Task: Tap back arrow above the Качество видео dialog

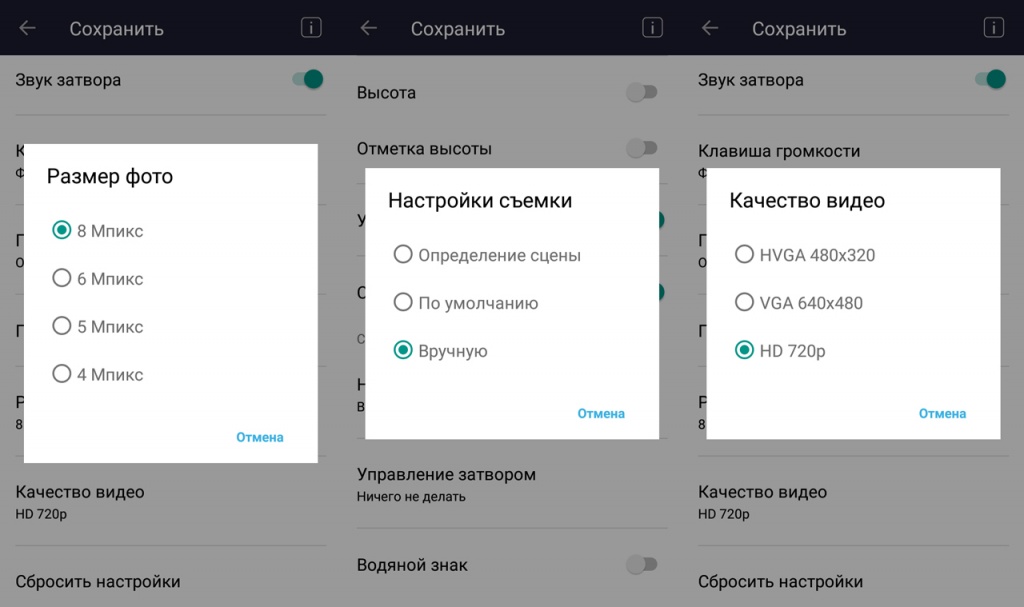Action: 710,28
